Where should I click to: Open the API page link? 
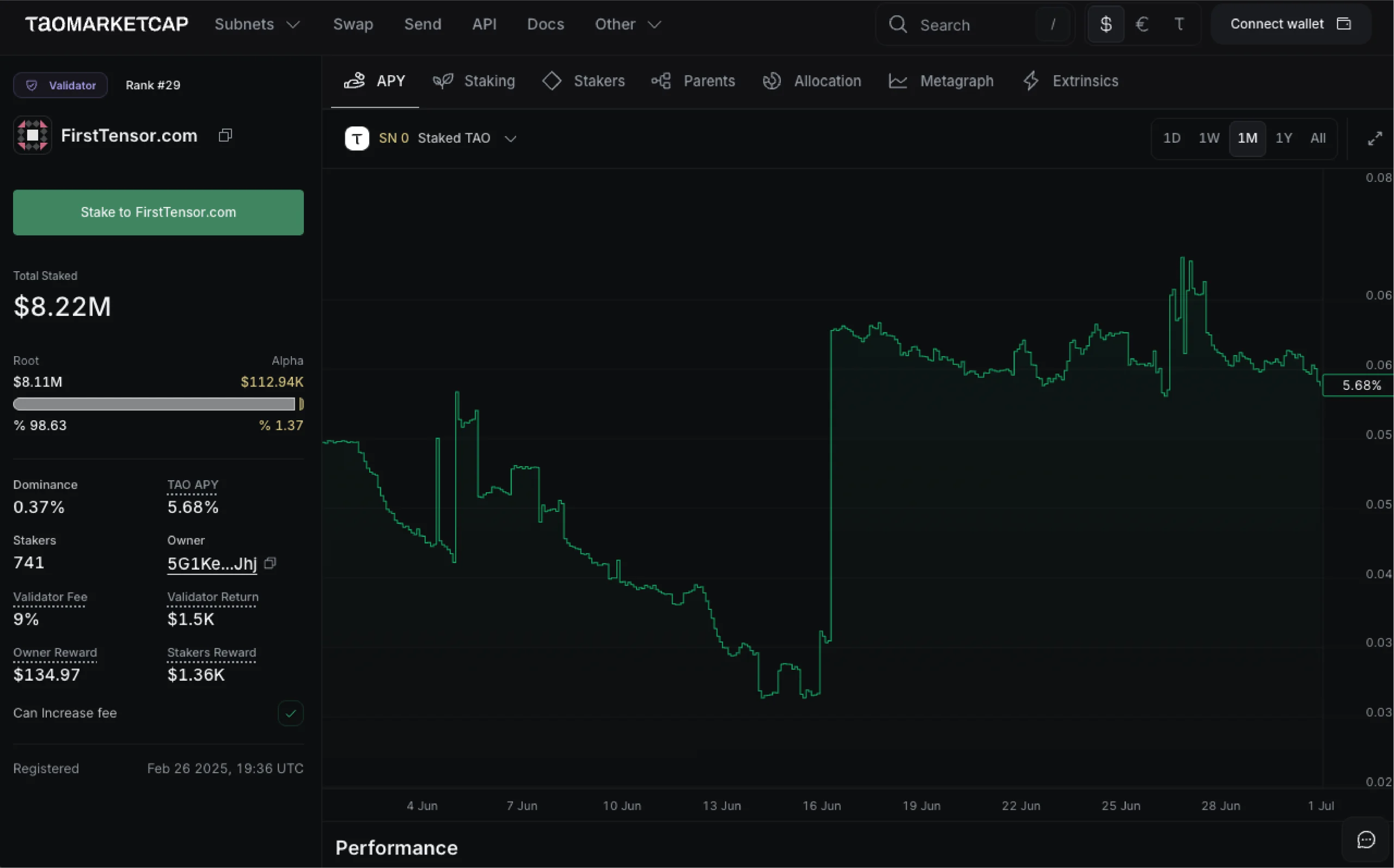click(484, 24)
